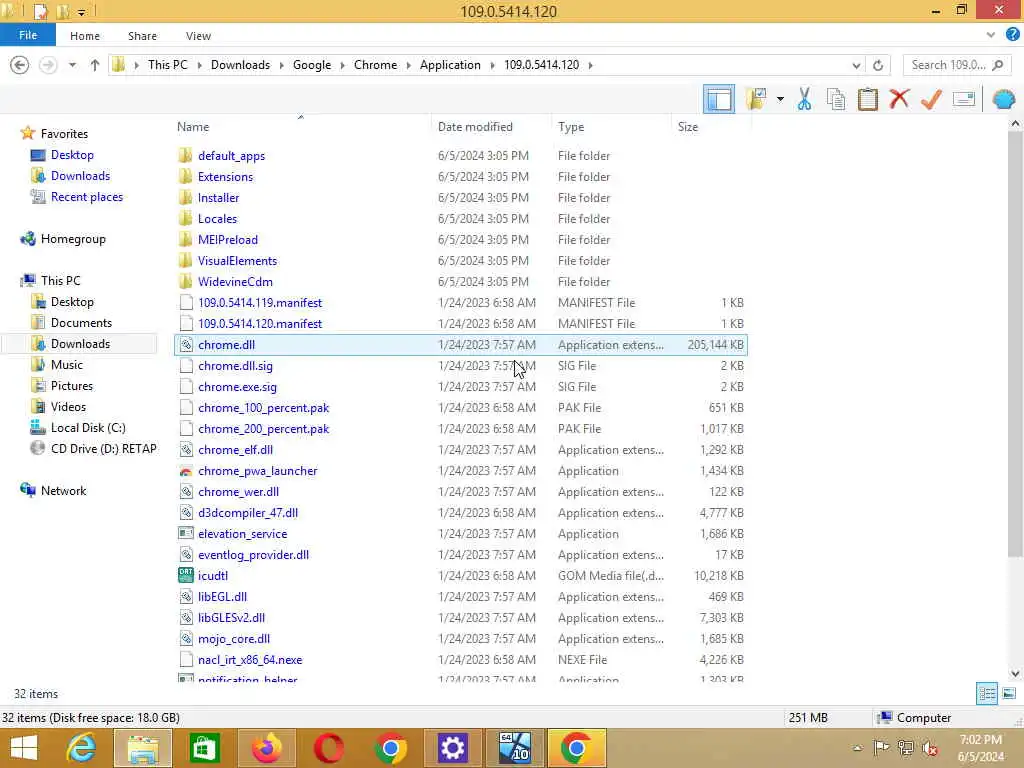Click the Action Center flag tray icon
Screen dimensions: 1024x768
pyautogui.click(x=881, y=748)
